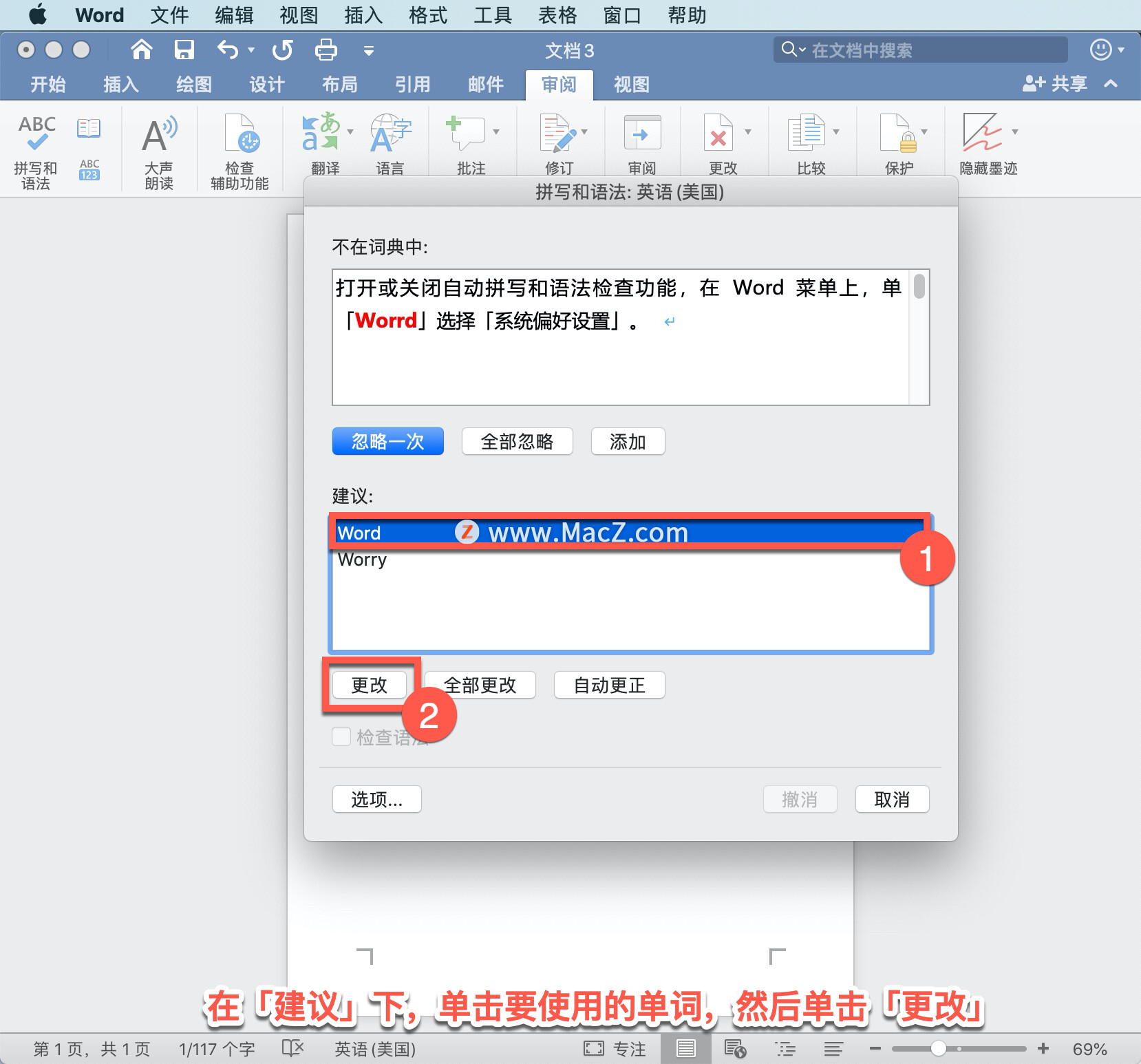1141x1064 pixels.
Task: Switch to 引用 ribbon tab
Action: tap(413, 84)
